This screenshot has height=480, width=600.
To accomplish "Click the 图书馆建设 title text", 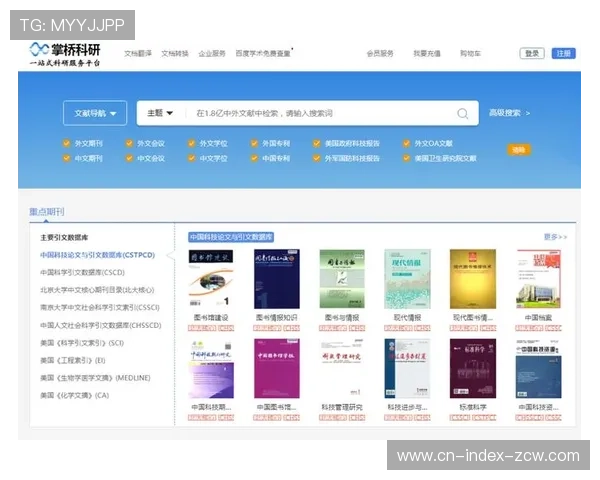I will coord(211,318).
